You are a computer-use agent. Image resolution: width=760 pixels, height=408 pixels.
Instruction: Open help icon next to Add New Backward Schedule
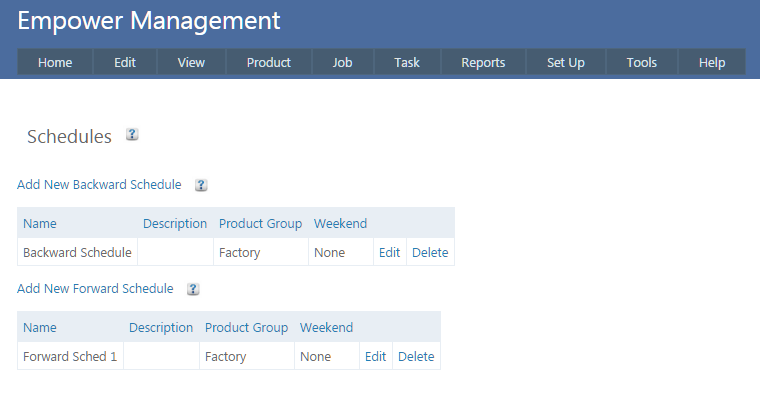coord(201,185)
